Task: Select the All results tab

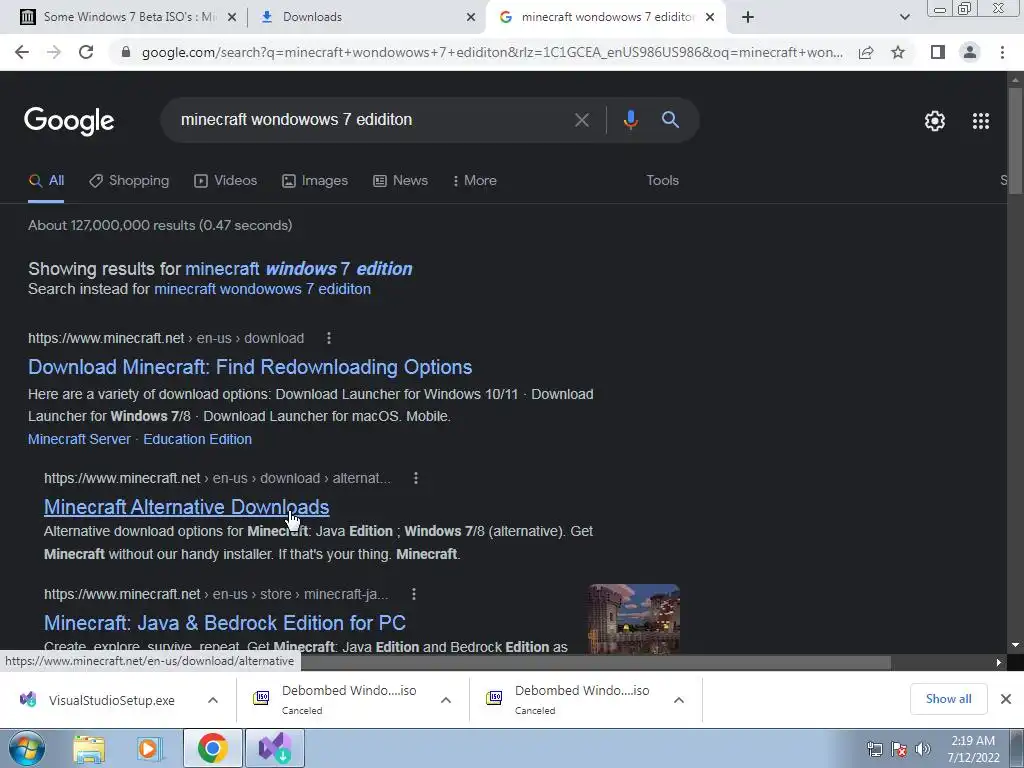Action: pos(46,181)
